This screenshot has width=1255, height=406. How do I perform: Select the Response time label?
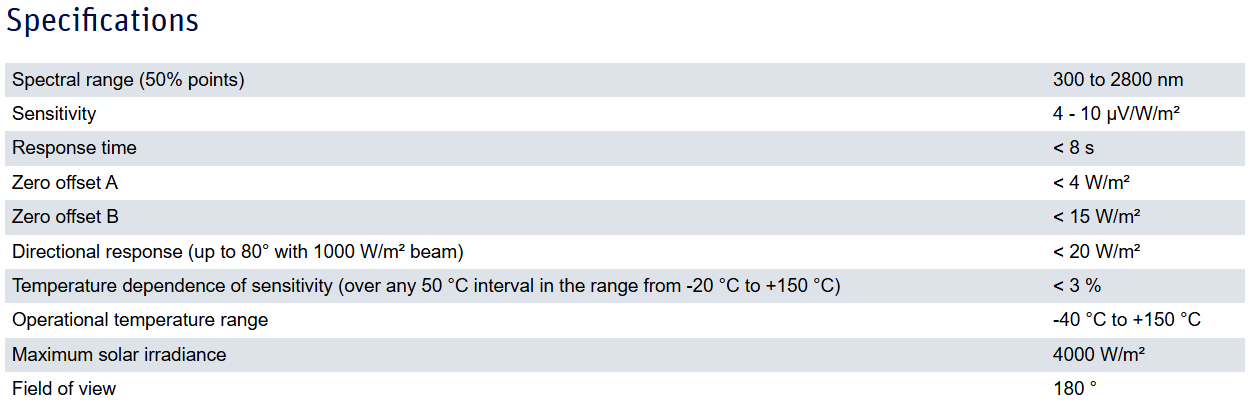point(74,148)
